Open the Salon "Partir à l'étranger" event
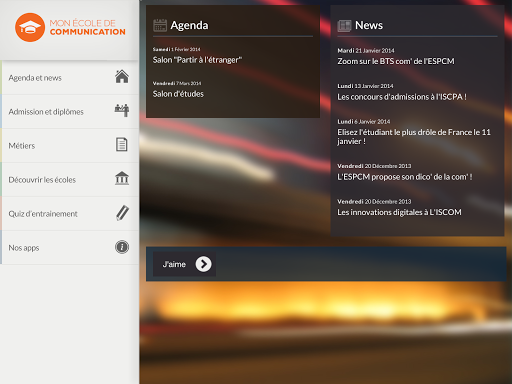This screenshot has height=384, width=512. click(197, 60)
